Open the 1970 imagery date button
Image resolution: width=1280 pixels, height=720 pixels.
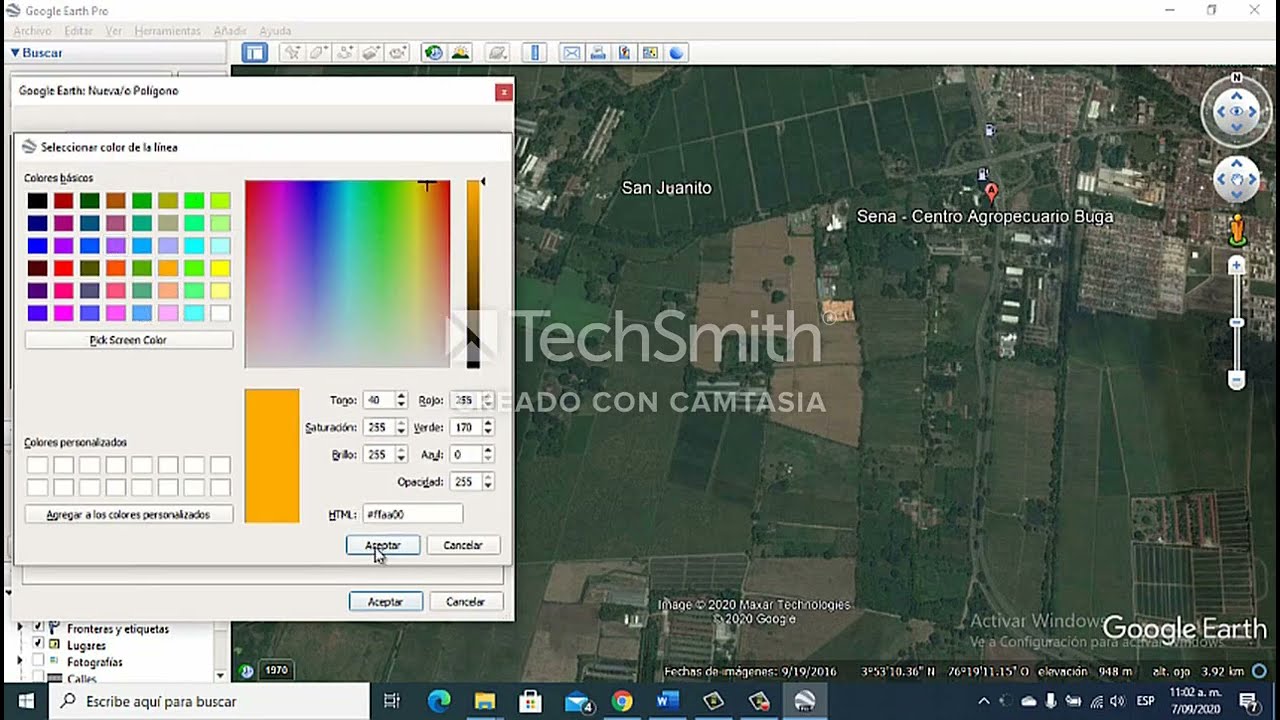[x=276, y=670]
